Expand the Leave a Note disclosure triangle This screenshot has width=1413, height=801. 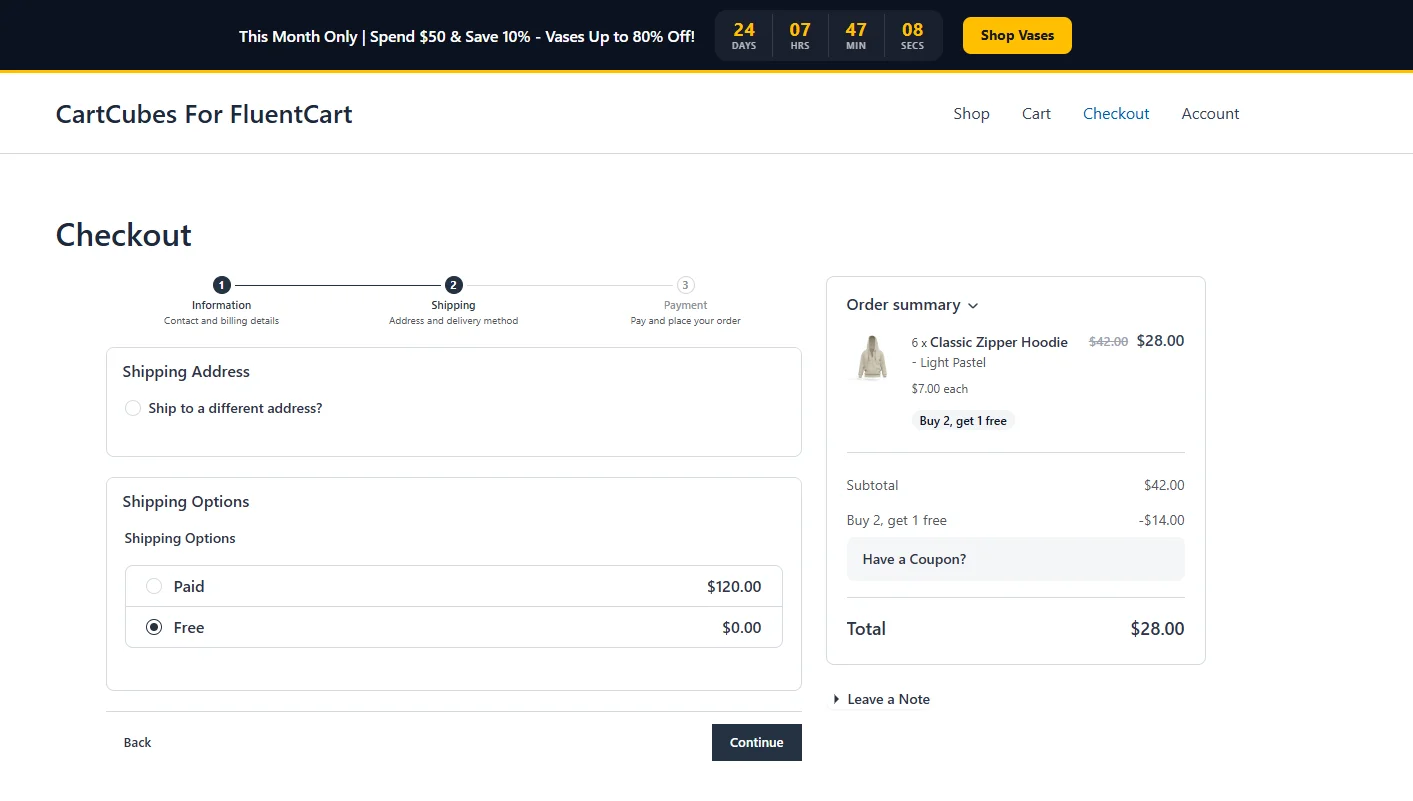tap(837, 699)
